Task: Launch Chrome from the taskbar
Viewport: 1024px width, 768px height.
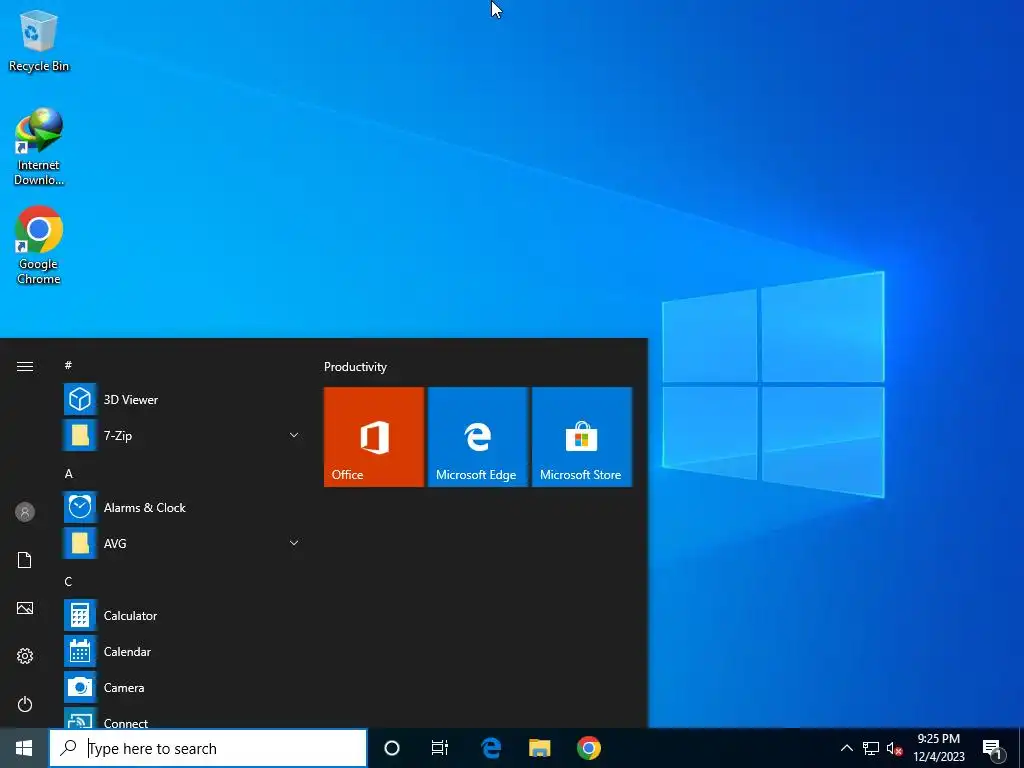Action: pyautogui.click(x=588, y=748)
